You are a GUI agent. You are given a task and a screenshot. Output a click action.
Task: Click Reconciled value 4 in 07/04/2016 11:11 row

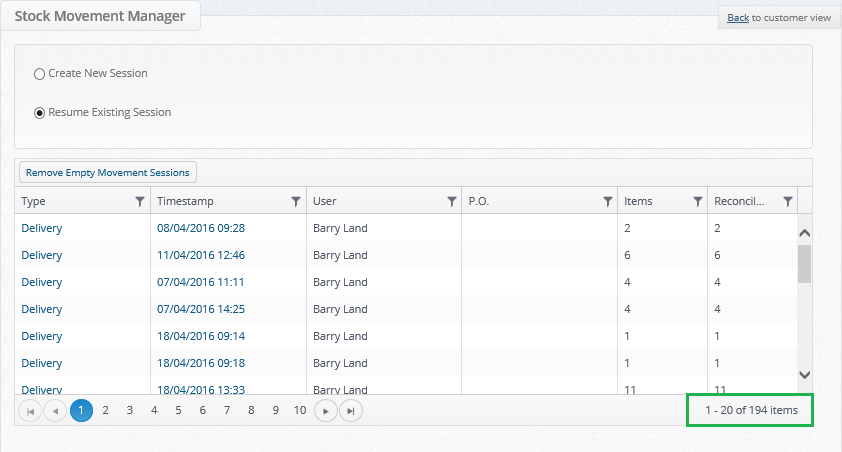[717, 282]
